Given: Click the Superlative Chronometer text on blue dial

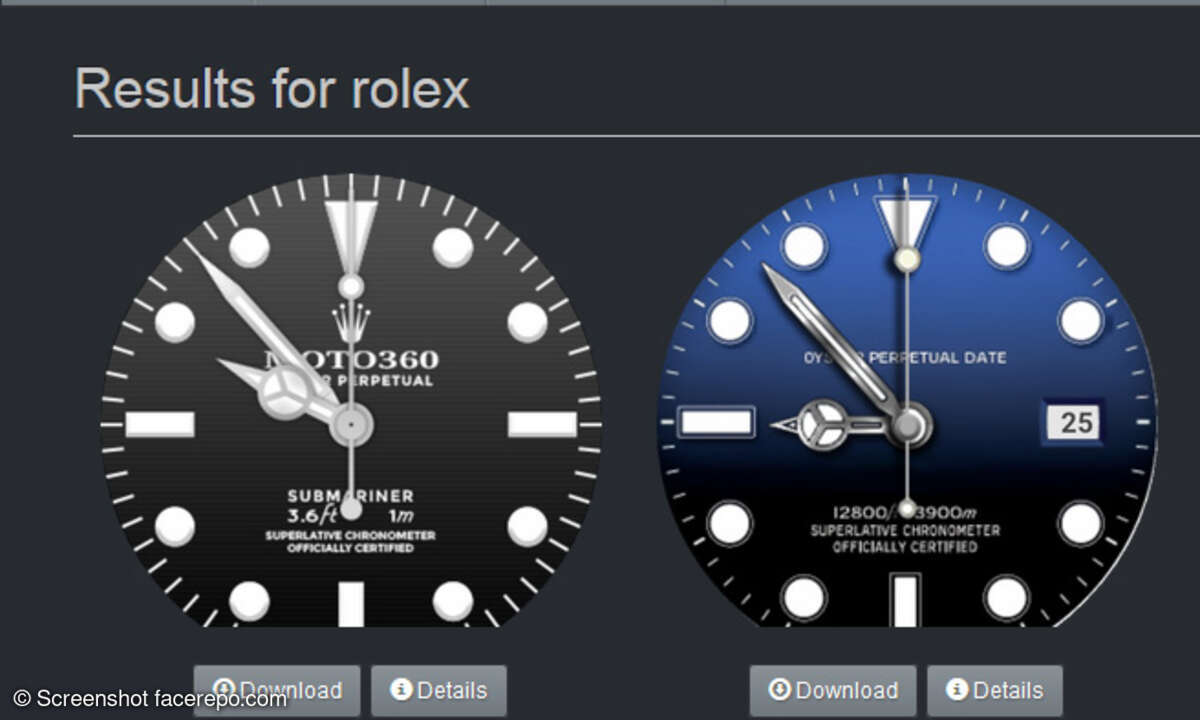Looking at the screenshot, I should tap(906, 531).
